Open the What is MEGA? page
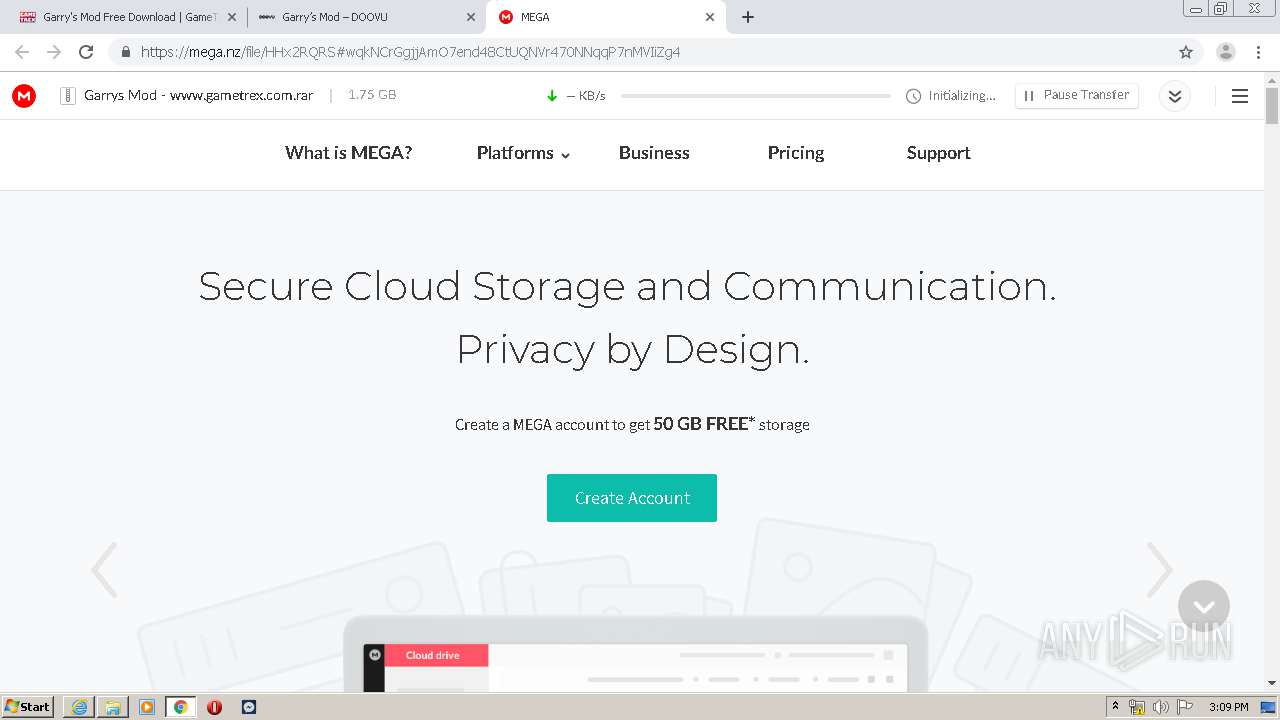 [348, 153]
